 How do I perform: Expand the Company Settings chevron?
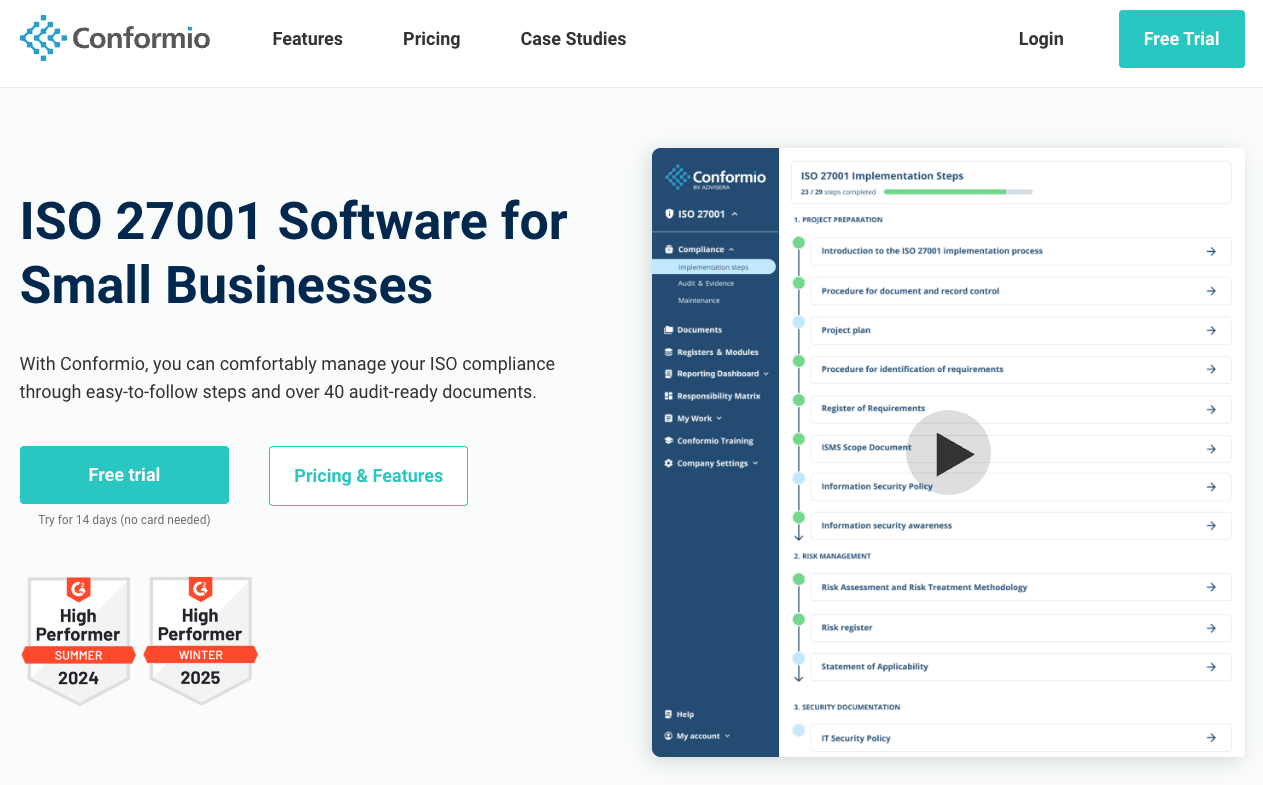point(756,463)
